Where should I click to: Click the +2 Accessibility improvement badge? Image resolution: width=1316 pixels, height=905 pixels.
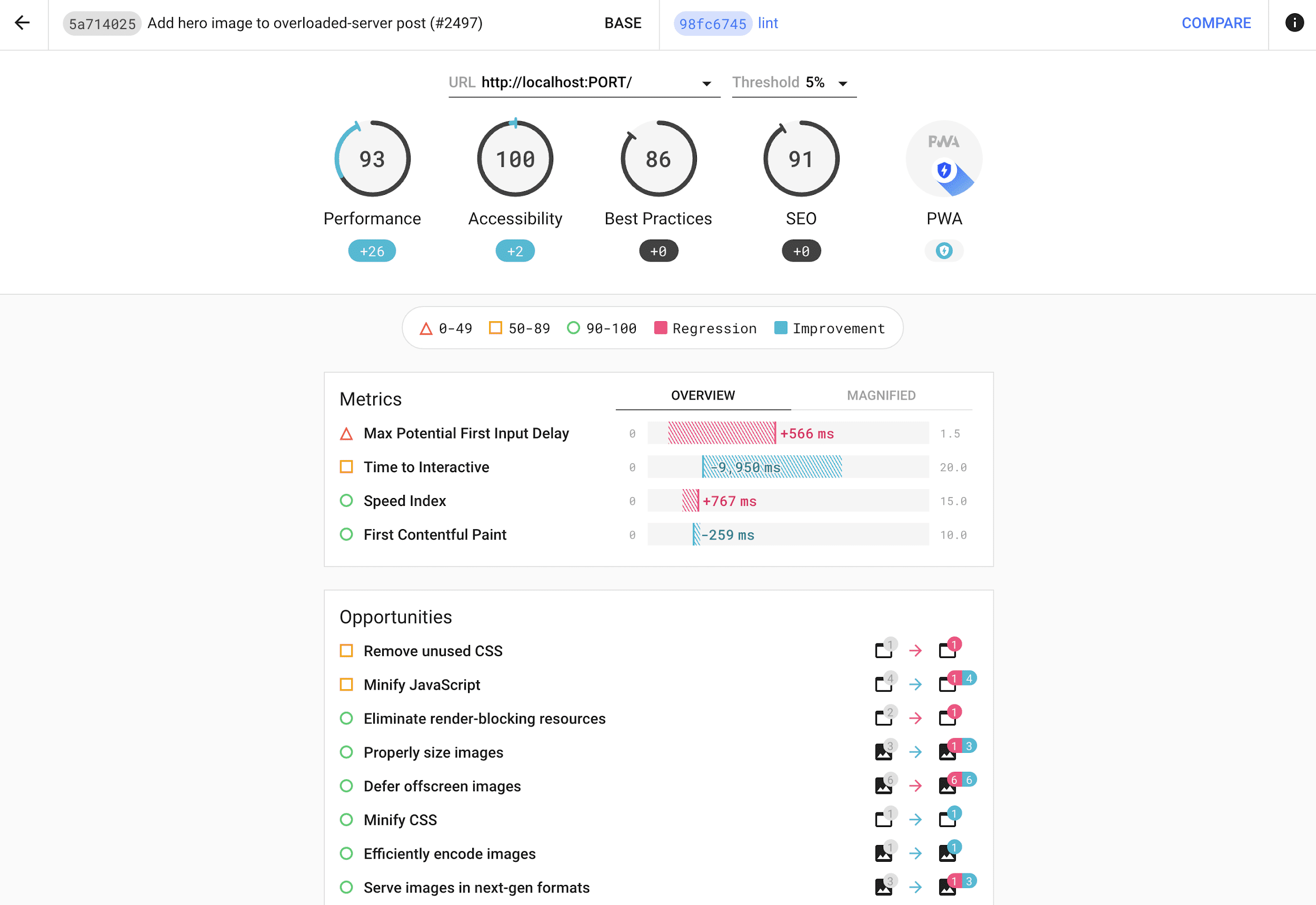[x=515, y=251]
